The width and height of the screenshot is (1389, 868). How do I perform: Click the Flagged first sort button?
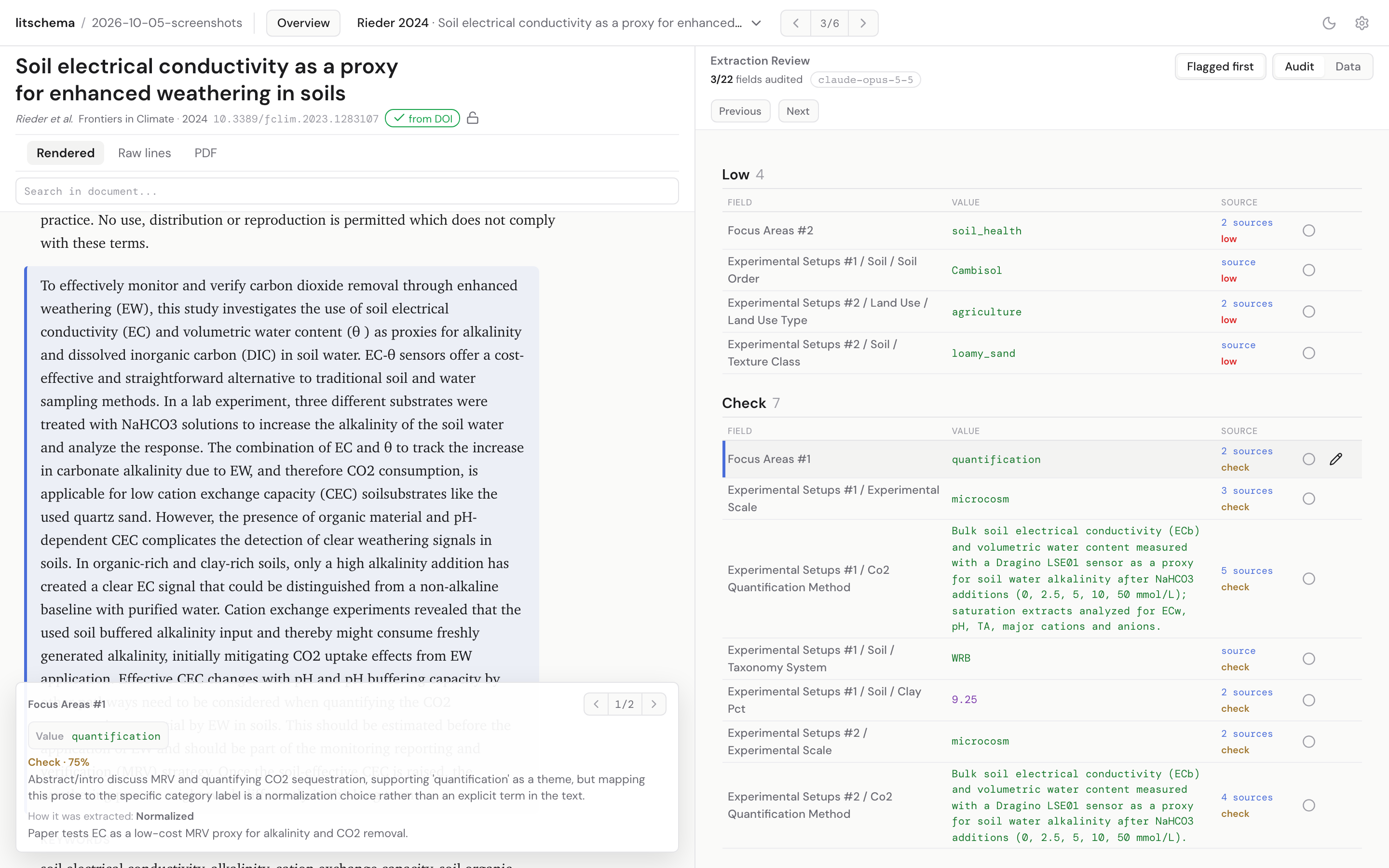click(x=1220, y=67)
